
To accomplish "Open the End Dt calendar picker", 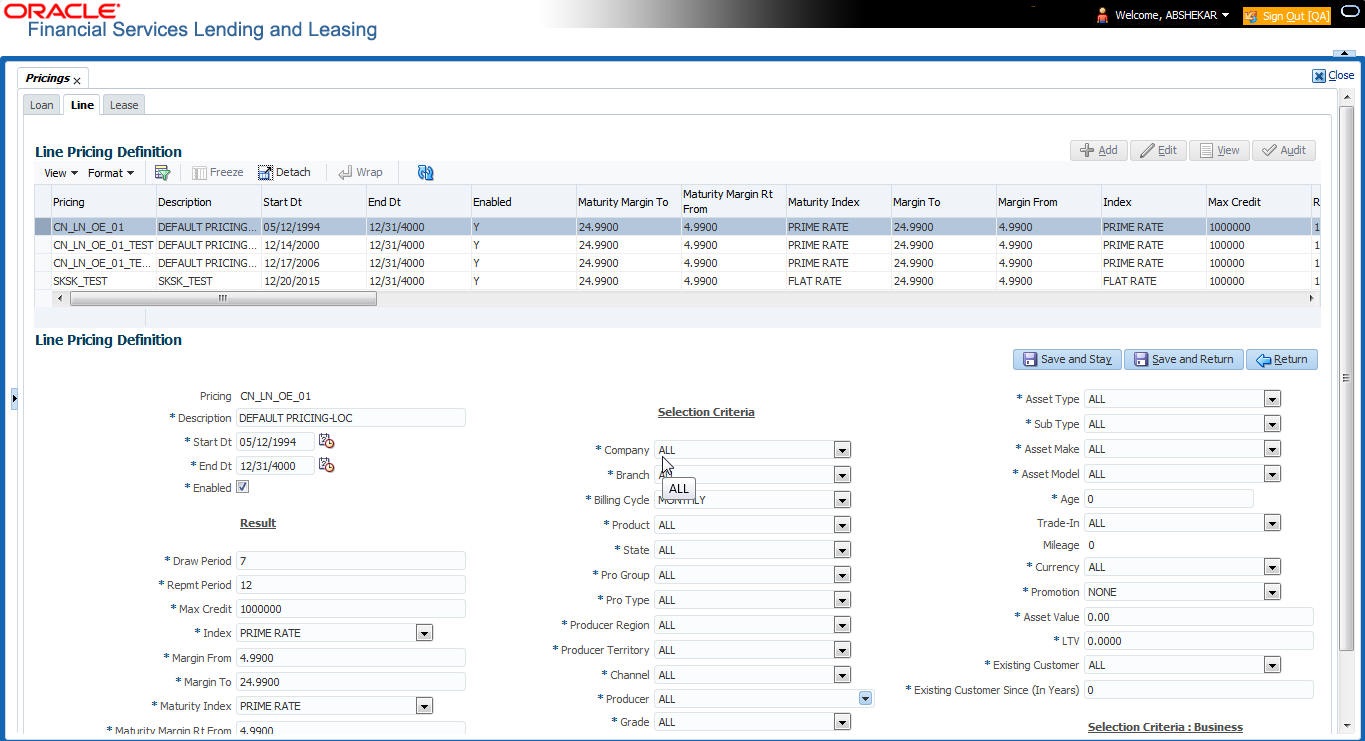I will coord(326,465).
